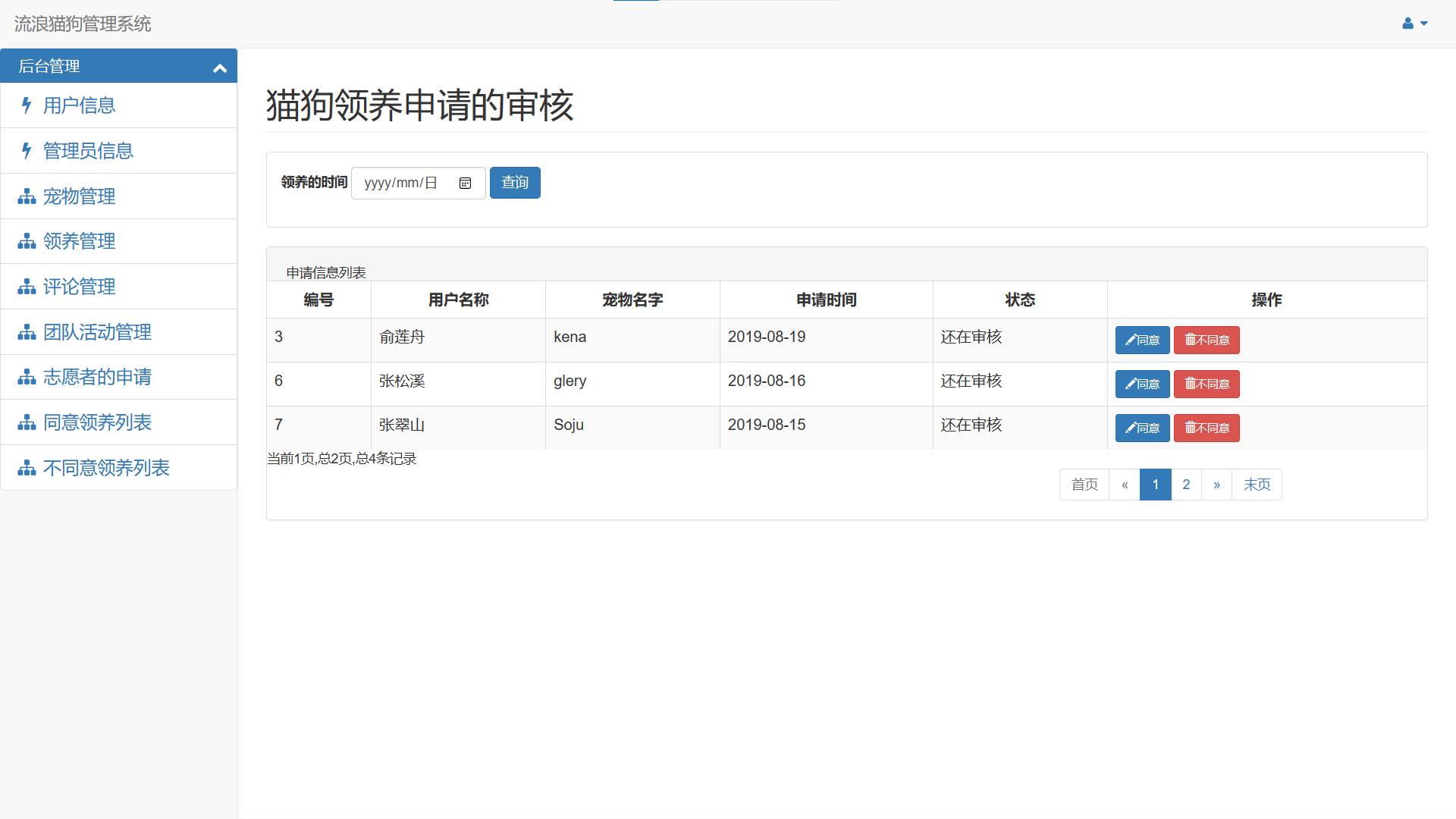Click the sitemap icon beside 不同意领养列表
This screenshot has height=819, width=1456.
pyautogui.click(x=27, y=468)
